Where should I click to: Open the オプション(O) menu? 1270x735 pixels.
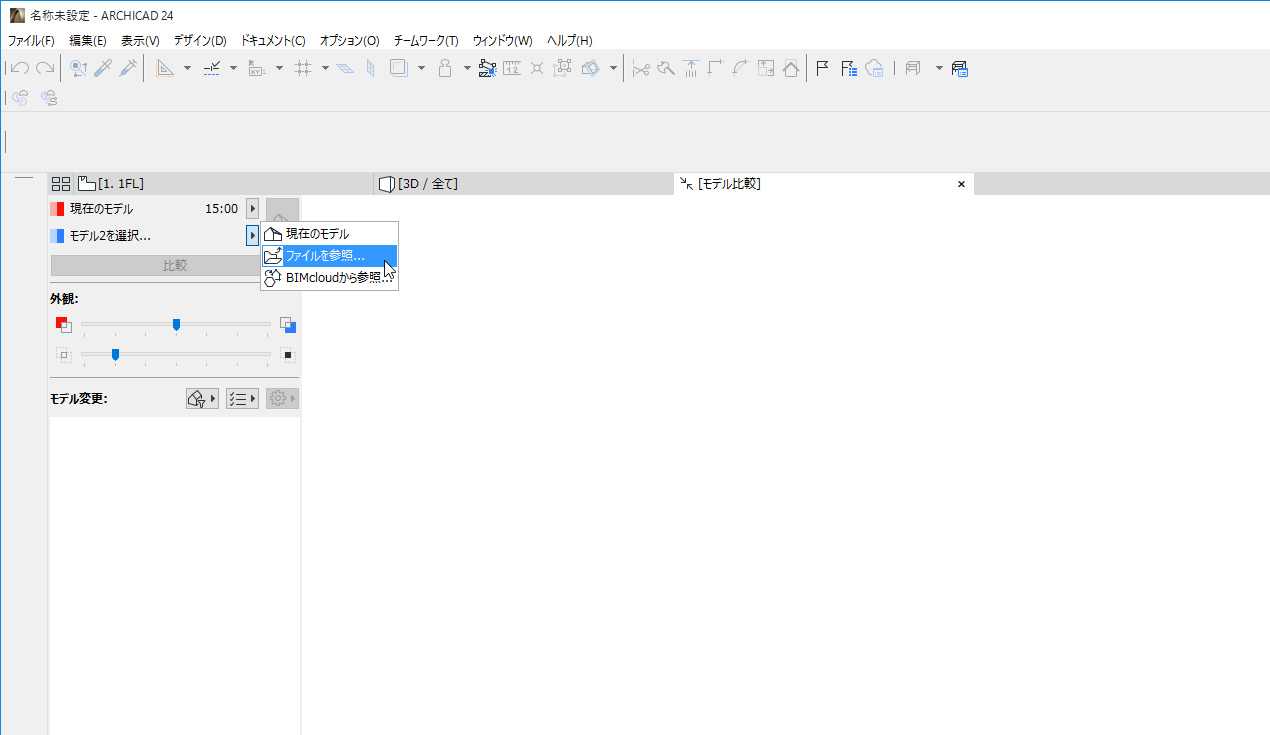coord(349,41)
